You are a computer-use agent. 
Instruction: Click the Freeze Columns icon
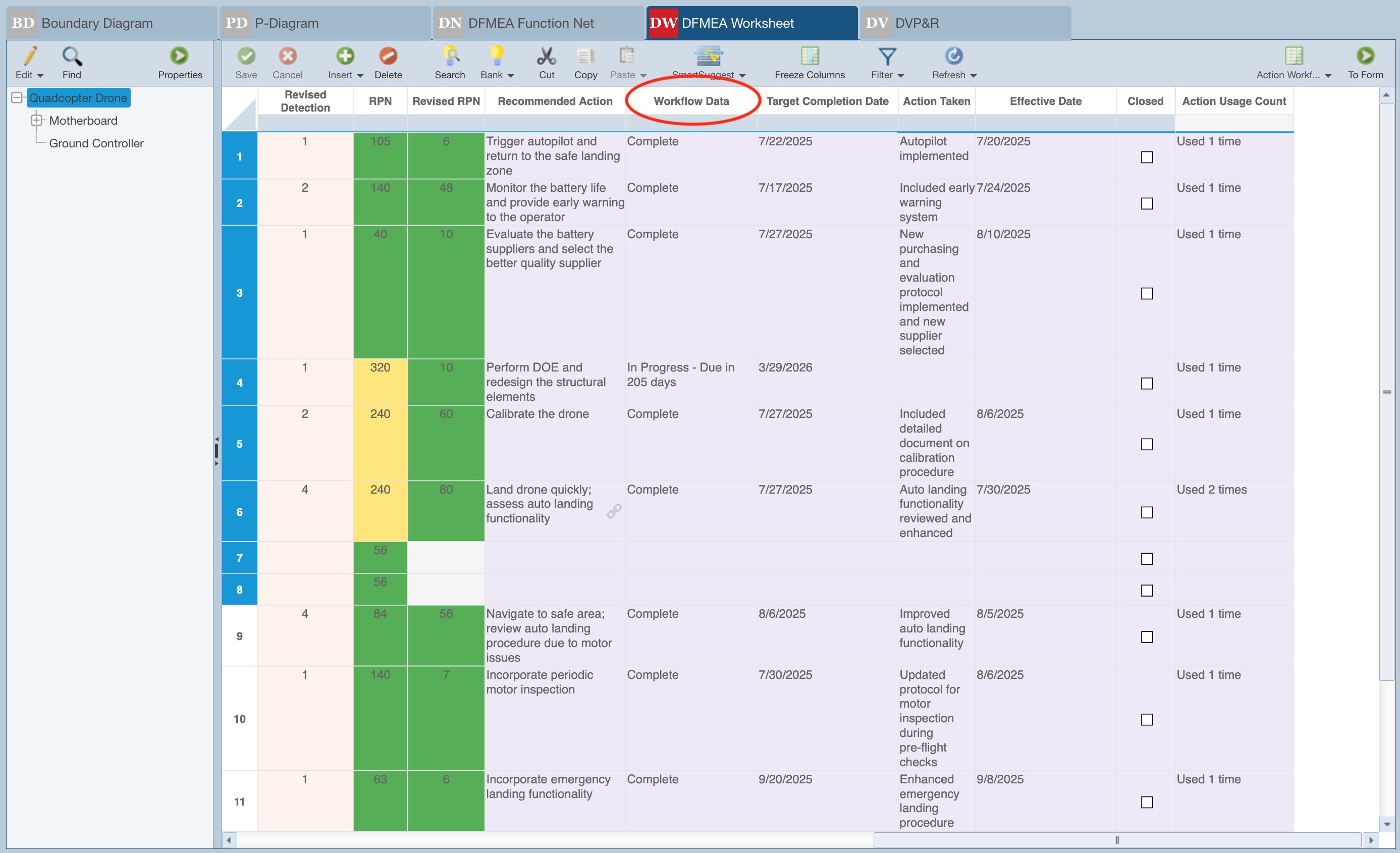(x=809, y=56)
